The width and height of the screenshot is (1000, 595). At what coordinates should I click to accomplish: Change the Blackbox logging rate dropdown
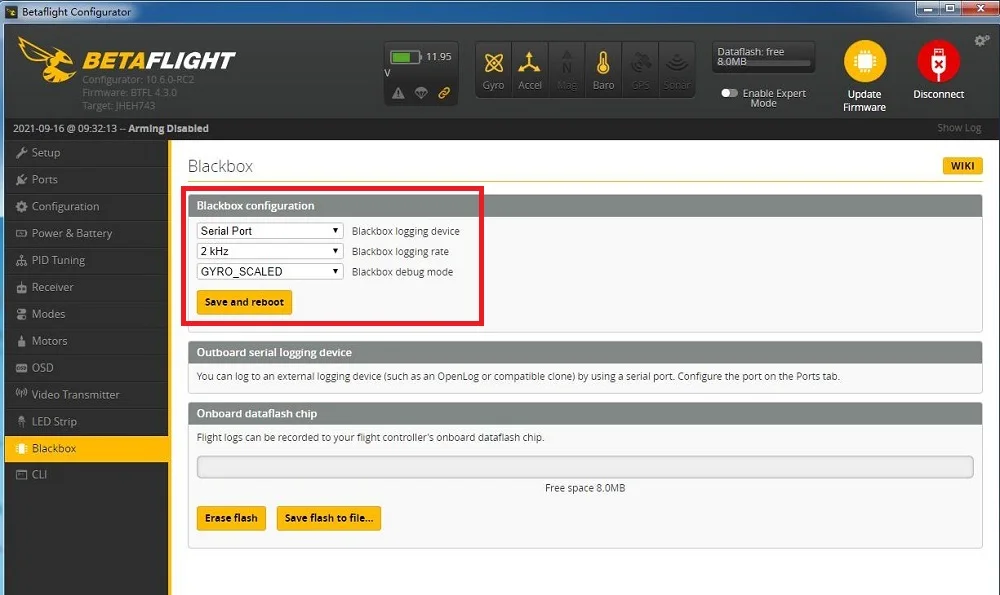click(x=268, y=251)
